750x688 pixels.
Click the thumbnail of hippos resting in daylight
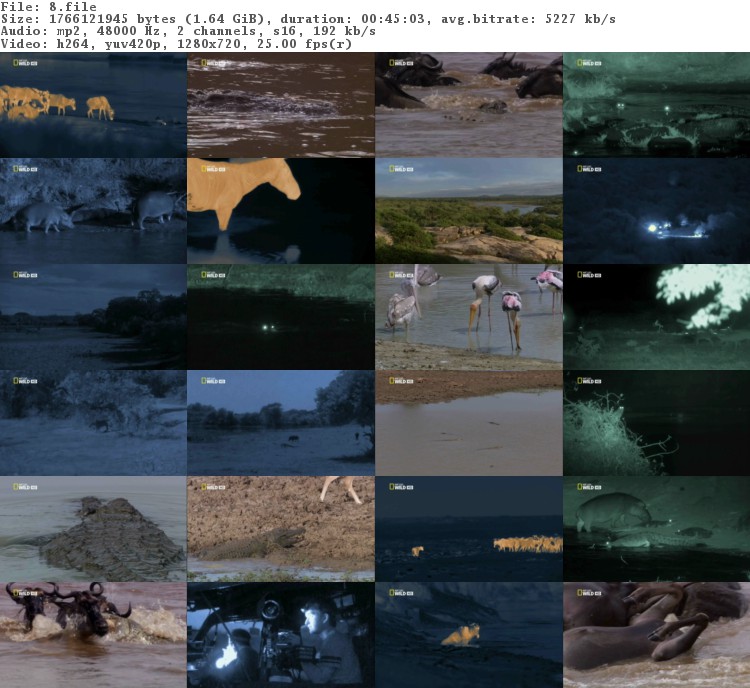656,635
